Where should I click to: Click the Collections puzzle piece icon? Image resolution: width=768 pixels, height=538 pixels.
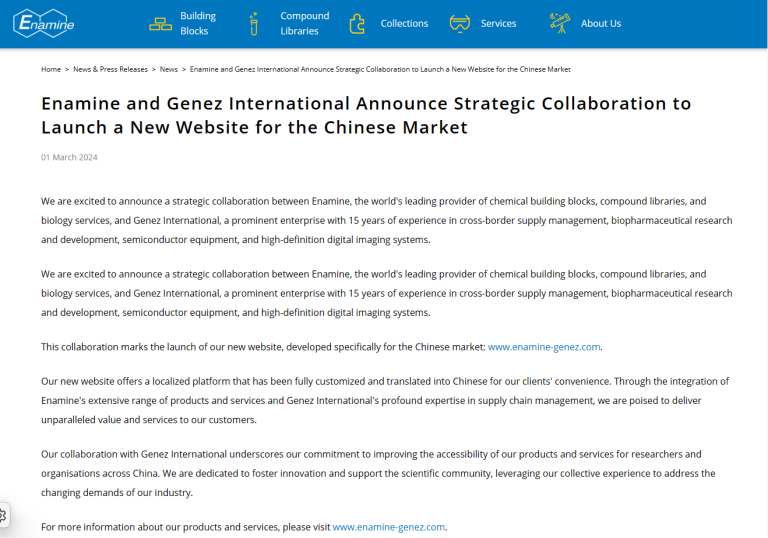(357, 24)
